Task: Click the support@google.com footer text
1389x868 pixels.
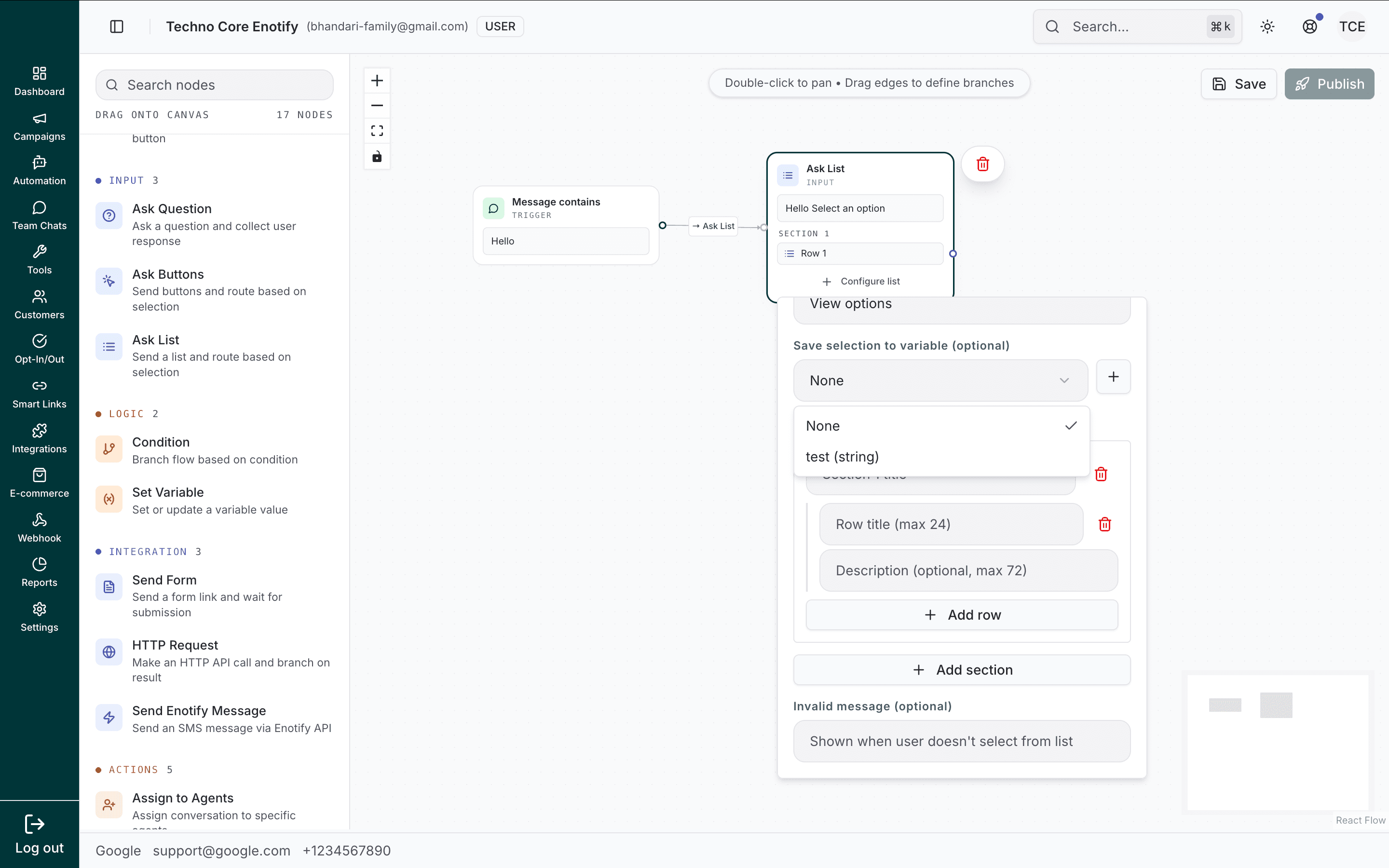Action: [221, 850]
